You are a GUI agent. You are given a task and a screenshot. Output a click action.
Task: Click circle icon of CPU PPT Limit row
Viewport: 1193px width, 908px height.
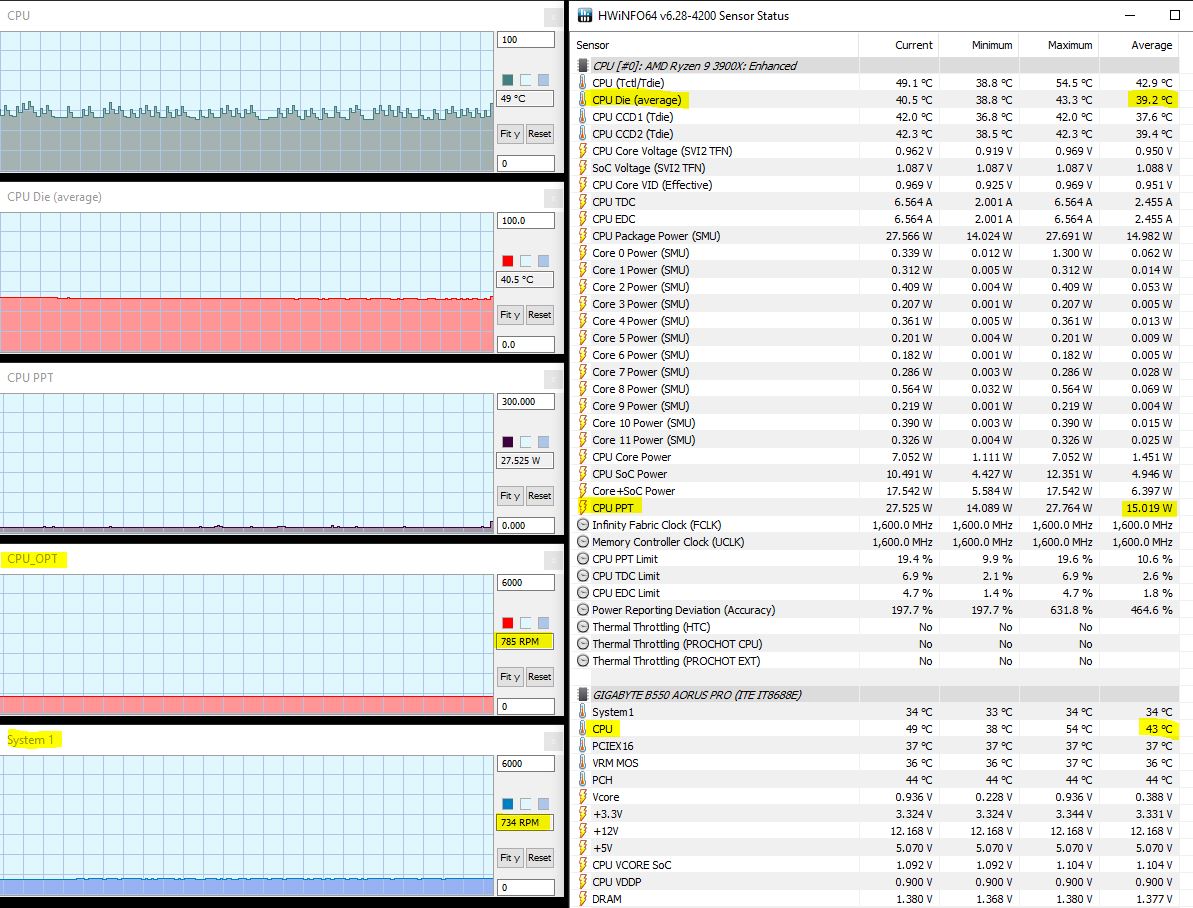click(x=583, y=559)
